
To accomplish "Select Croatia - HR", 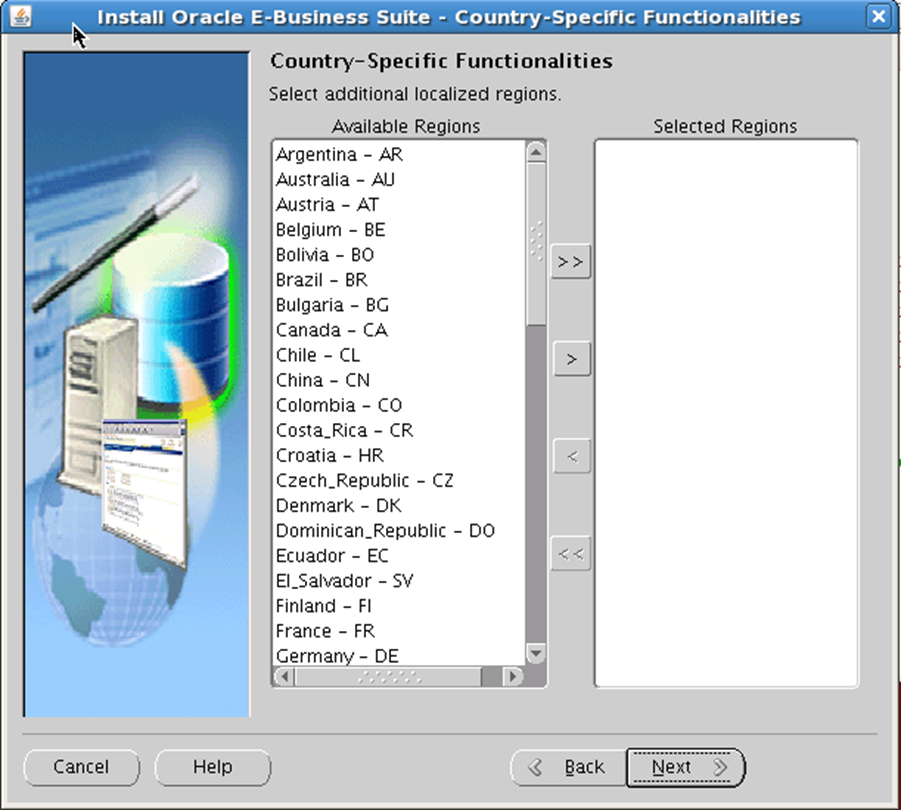I will [399, 456].
